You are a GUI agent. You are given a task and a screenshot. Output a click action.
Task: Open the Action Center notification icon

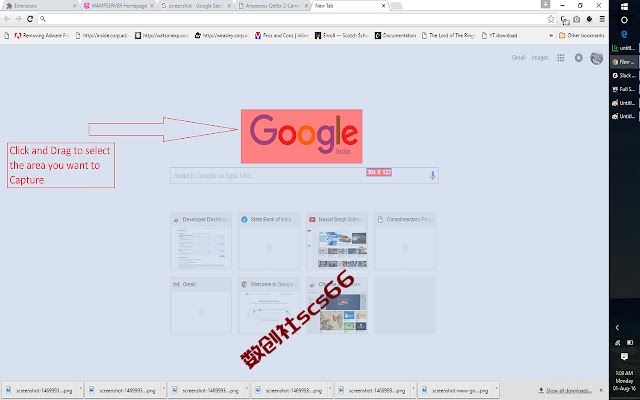(624, 357)
